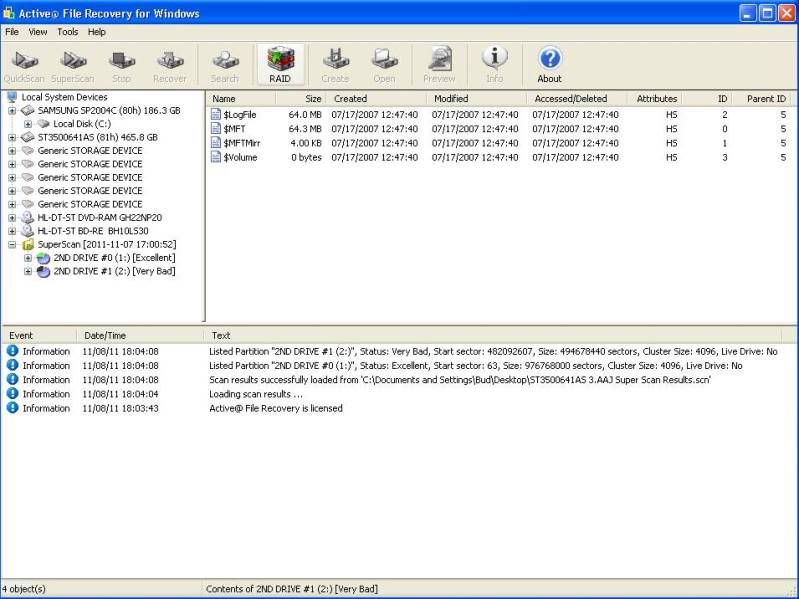The width and height of the screenshot is (799, 599).
Task: Sort files by Name column header
Action: pos(241,98)
